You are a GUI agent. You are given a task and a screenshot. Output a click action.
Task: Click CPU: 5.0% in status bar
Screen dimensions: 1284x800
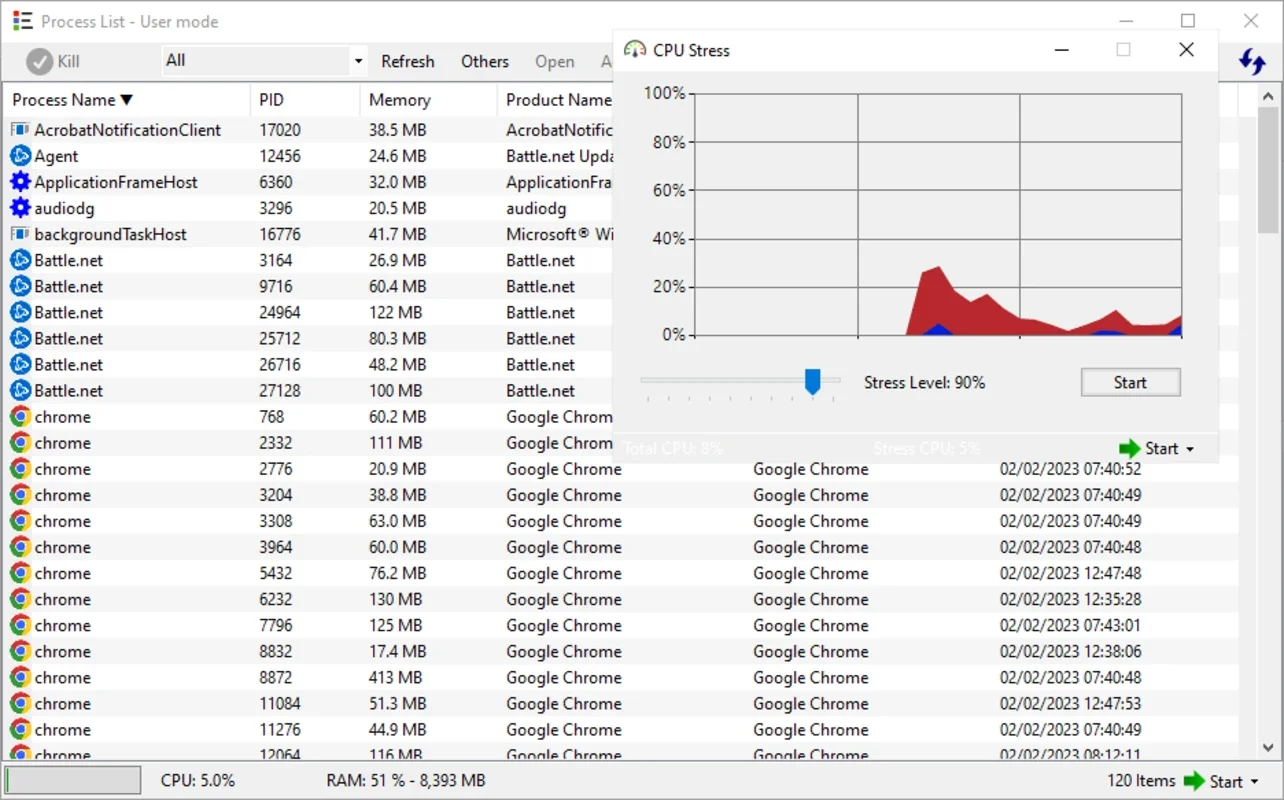click(x=198, y=780)
